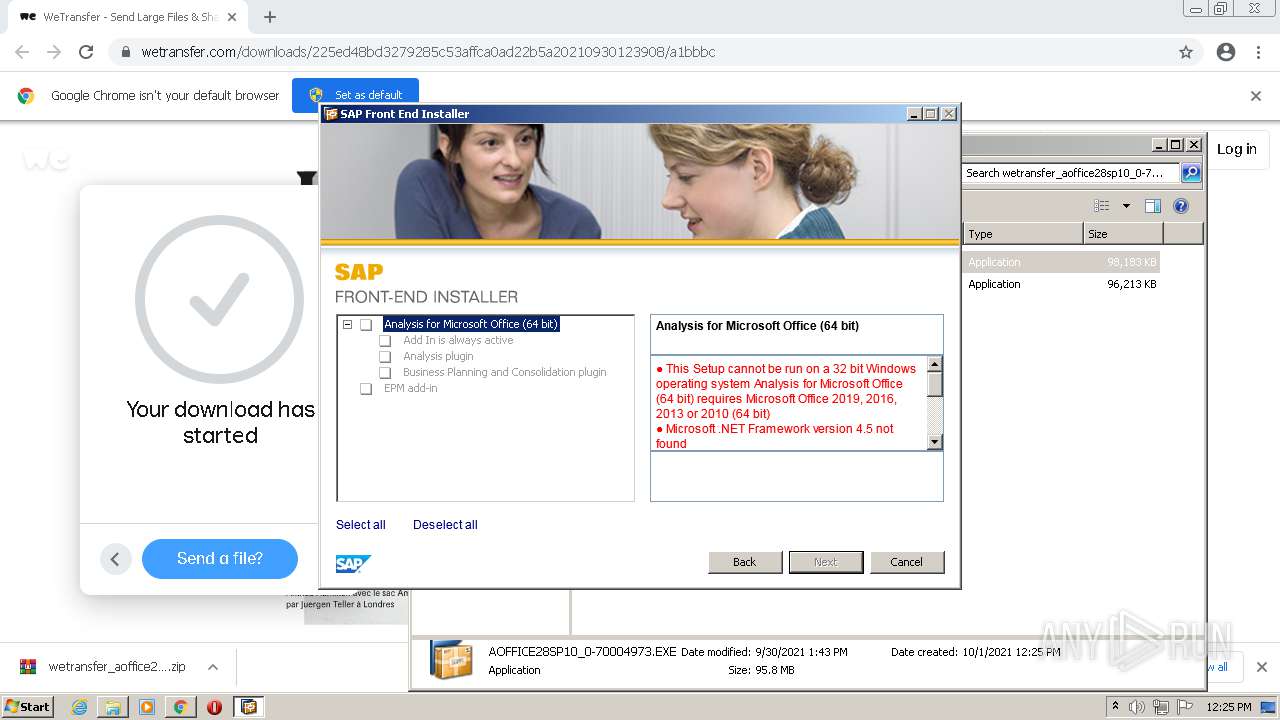Reload the WeTransfer page
Image resolution: width=1280 pixels, height=720 pixels.
pyautogui.click(x=86, y=52)
